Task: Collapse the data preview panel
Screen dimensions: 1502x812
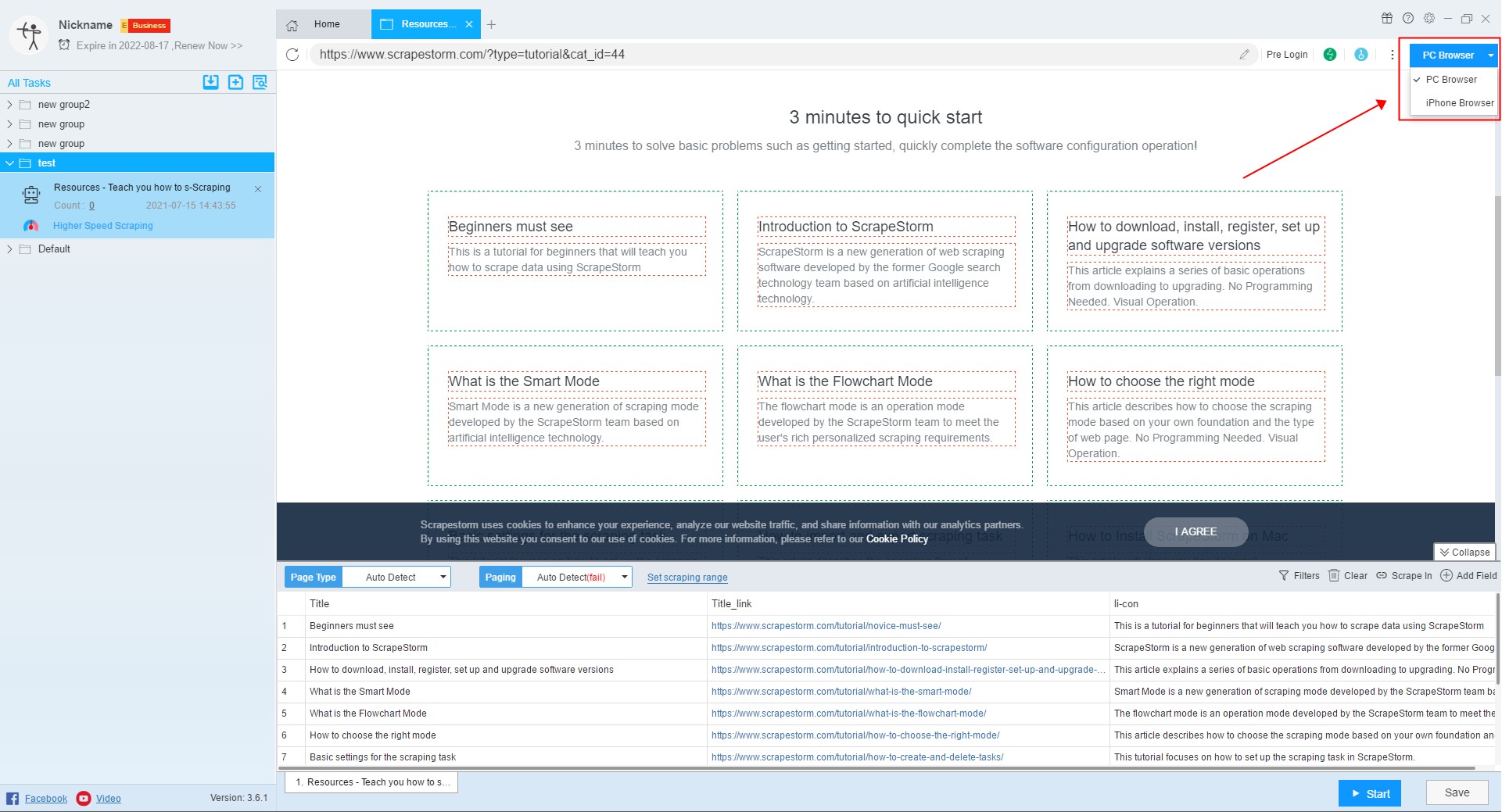Action: point(1464,553)
